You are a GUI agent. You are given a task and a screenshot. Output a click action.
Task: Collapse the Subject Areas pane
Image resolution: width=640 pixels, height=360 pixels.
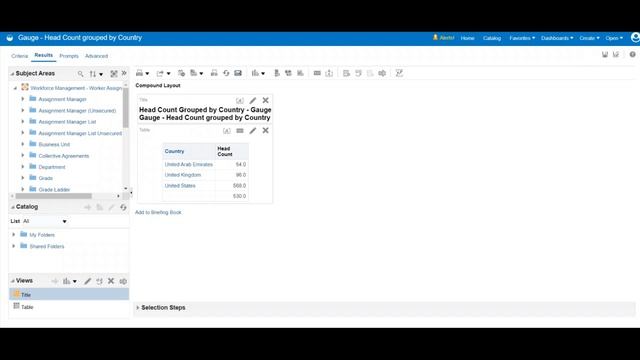tap(12, 73)
